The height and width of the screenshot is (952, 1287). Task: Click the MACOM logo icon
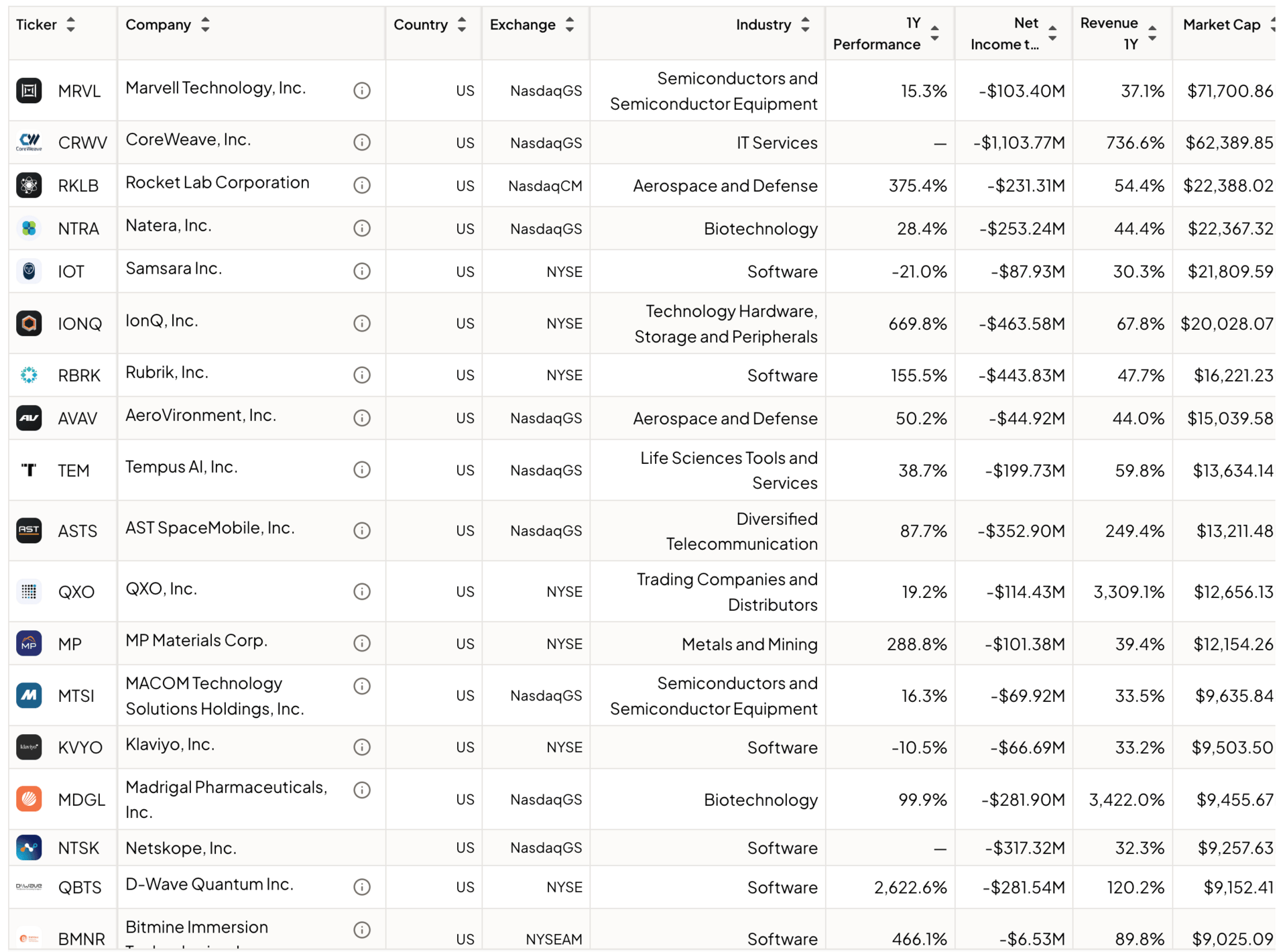[x=29, y=695]
